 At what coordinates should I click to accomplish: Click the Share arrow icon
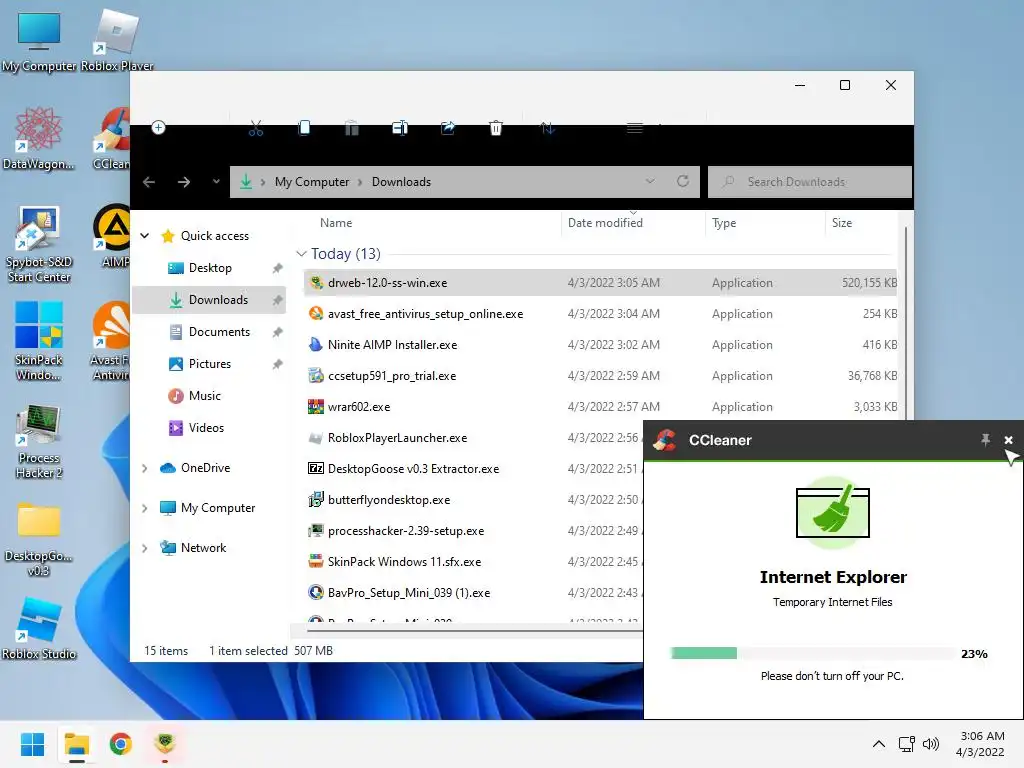pyautogui.click(x=448, y=128)
